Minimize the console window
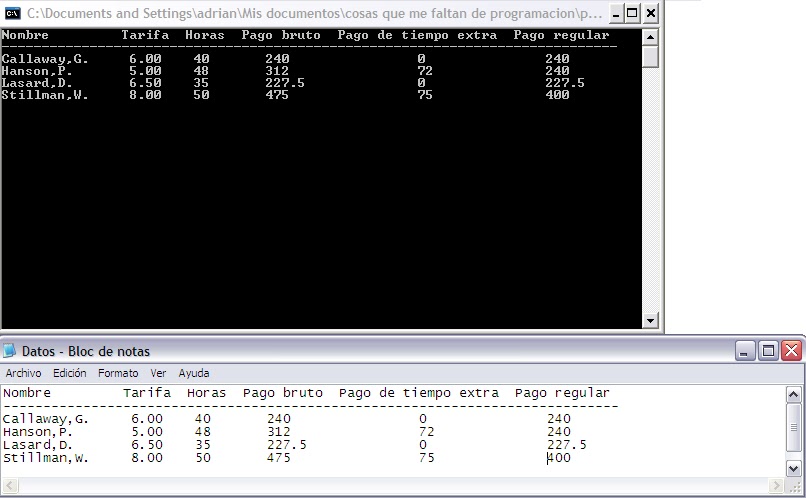Screen dimensions: 806x498 [616, 13]
